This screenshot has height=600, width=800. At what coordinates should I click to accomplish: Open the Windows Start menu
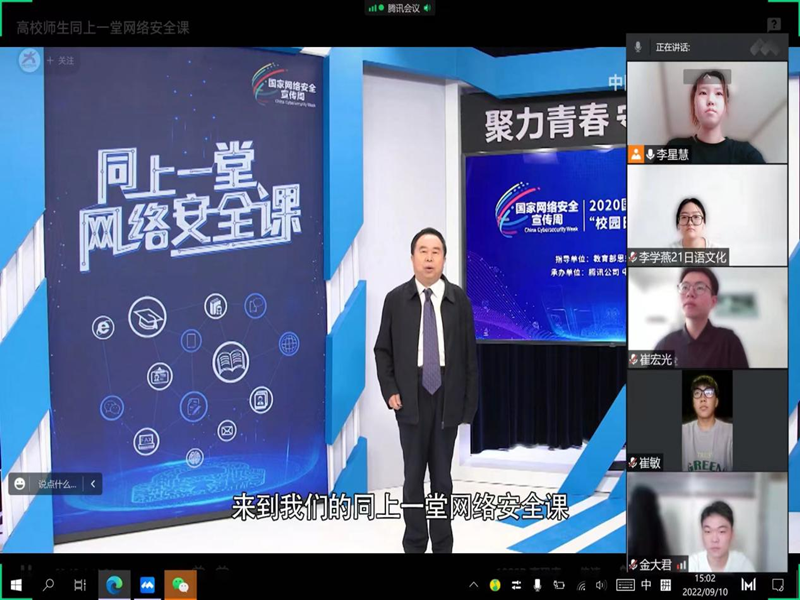[x=16, y=585]
